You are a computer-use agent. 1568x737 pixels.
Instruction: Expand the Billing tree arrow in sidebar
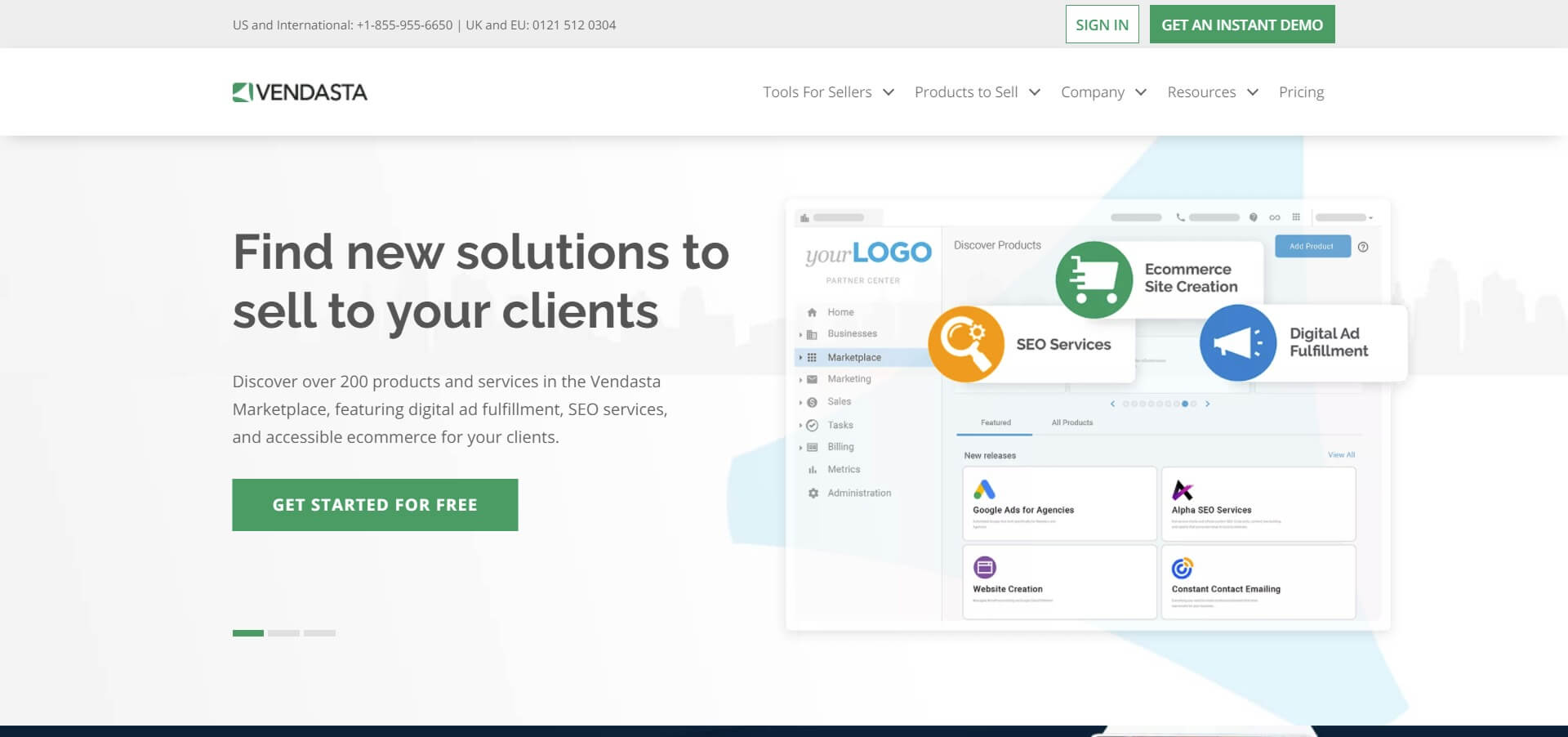(800, 447)
